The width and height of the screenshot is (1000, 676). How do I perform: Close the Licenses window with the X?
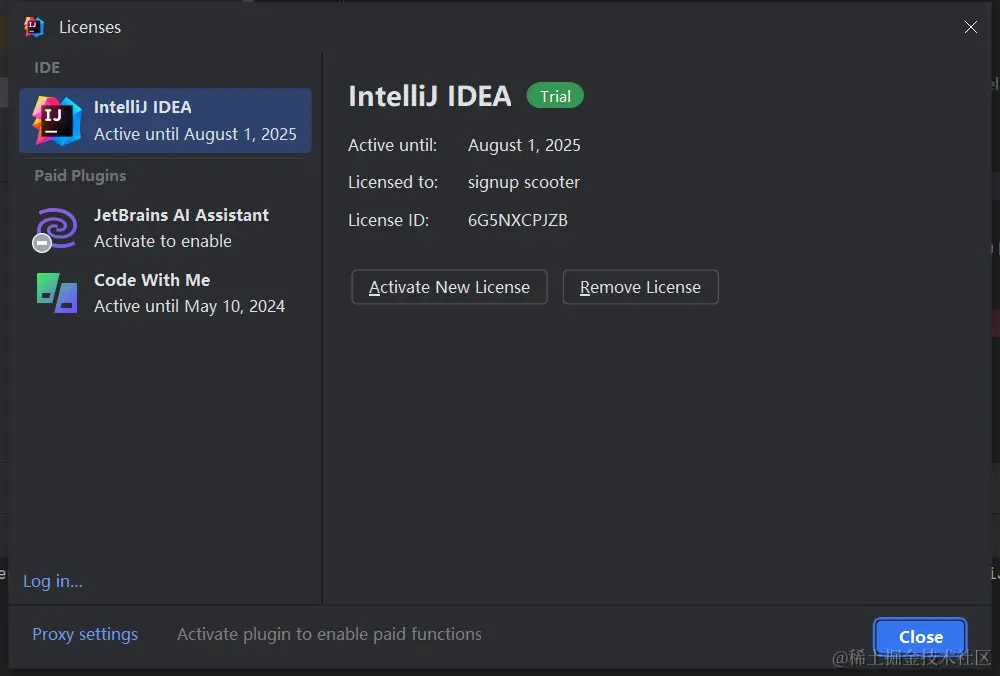point(970,27)
